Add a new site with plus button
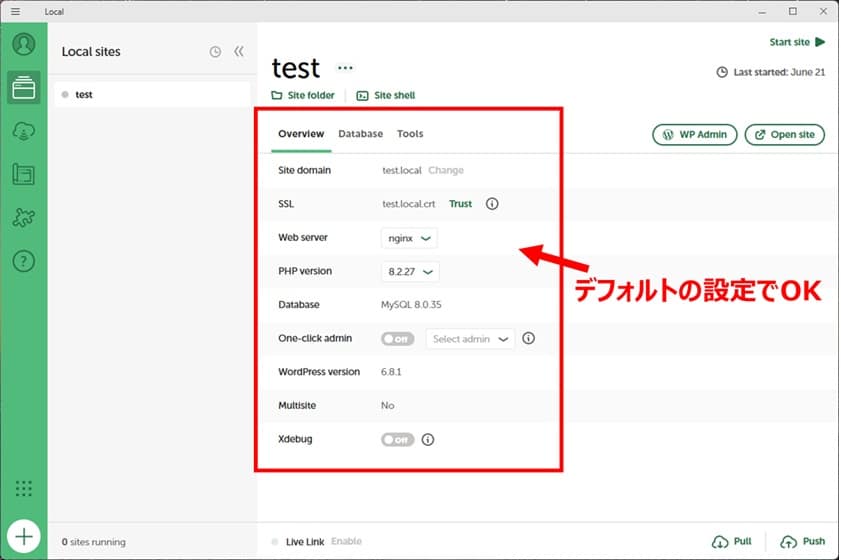841x560 pixels. 24,536
